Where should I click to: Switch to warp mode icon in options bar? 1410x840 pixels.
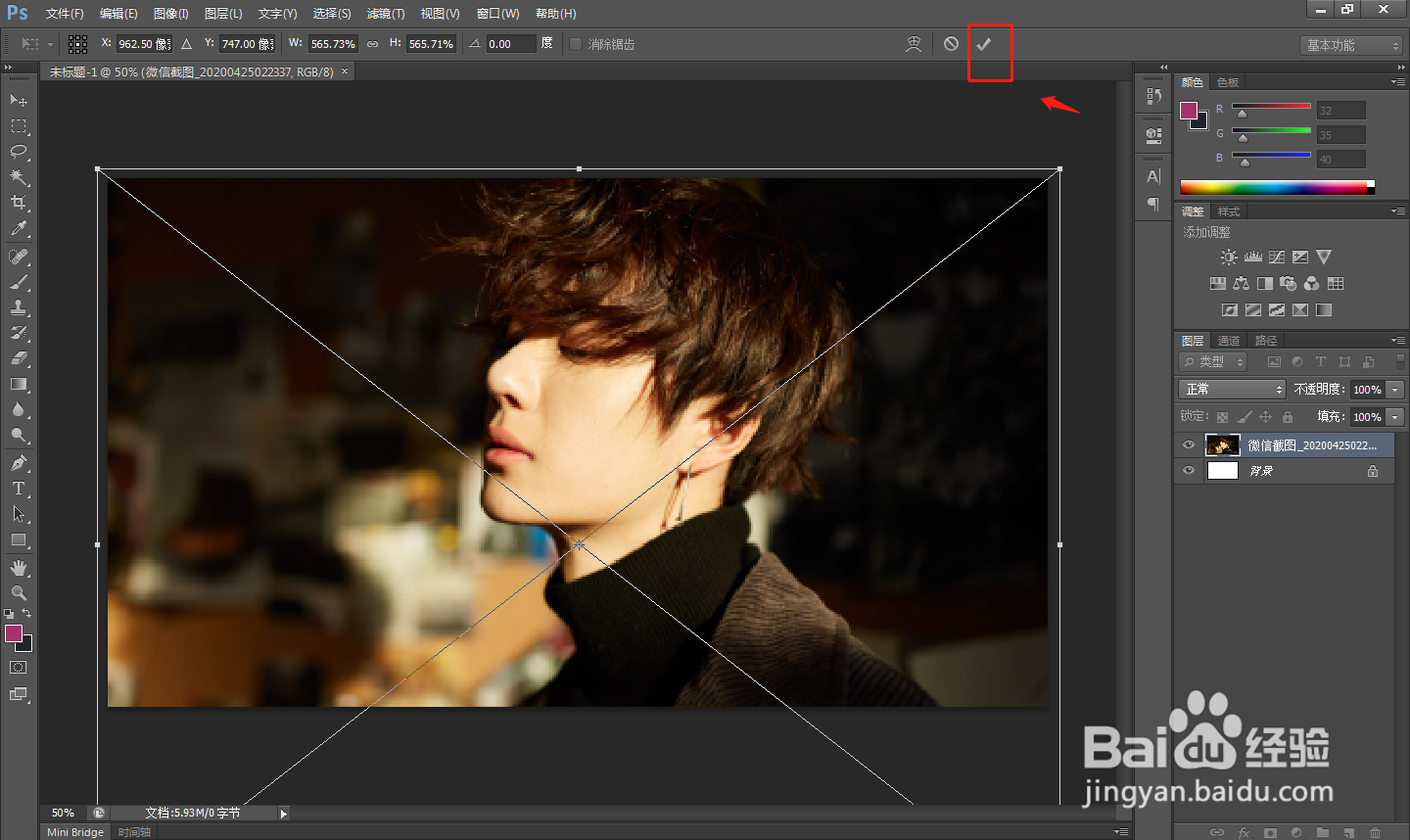[x=914, y=44]
